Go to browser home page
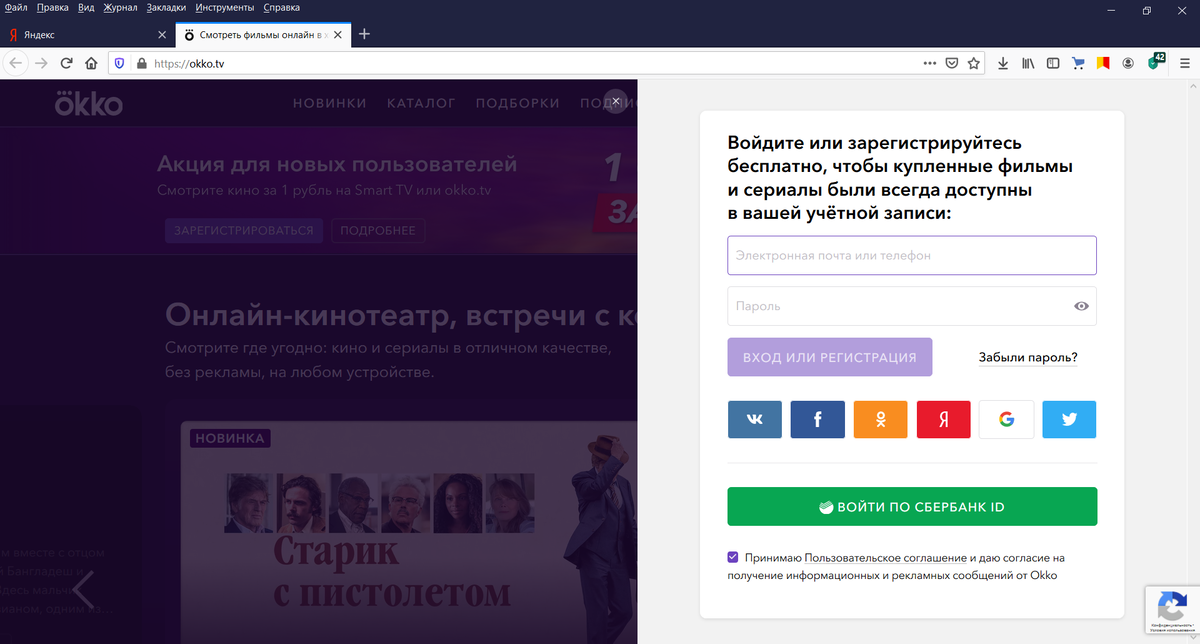 [91, 62]
